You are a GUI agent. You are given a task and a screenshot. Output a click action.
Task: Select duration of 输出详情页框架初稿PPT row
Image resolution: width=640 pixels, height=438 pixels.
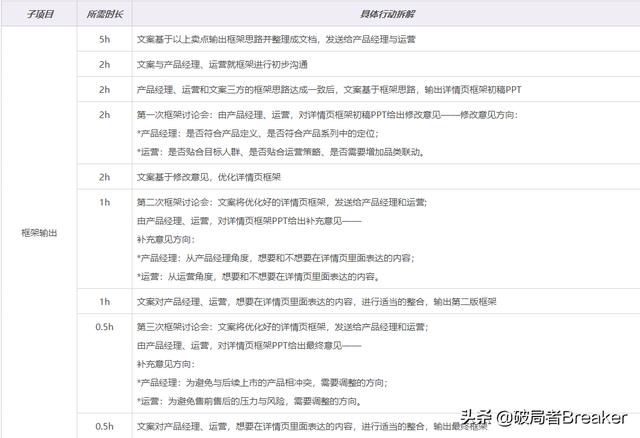[x=104, y=89]
